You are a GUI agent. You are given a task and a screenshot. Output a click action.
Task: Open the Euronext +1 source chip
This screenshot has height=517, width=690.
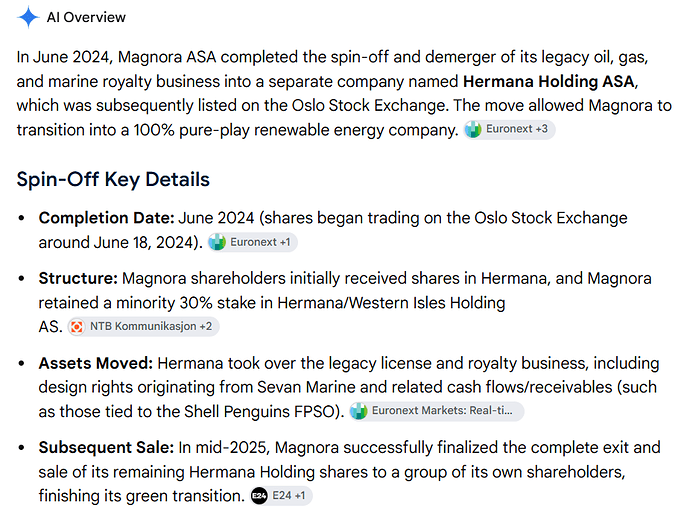click(x=253, y=242)
